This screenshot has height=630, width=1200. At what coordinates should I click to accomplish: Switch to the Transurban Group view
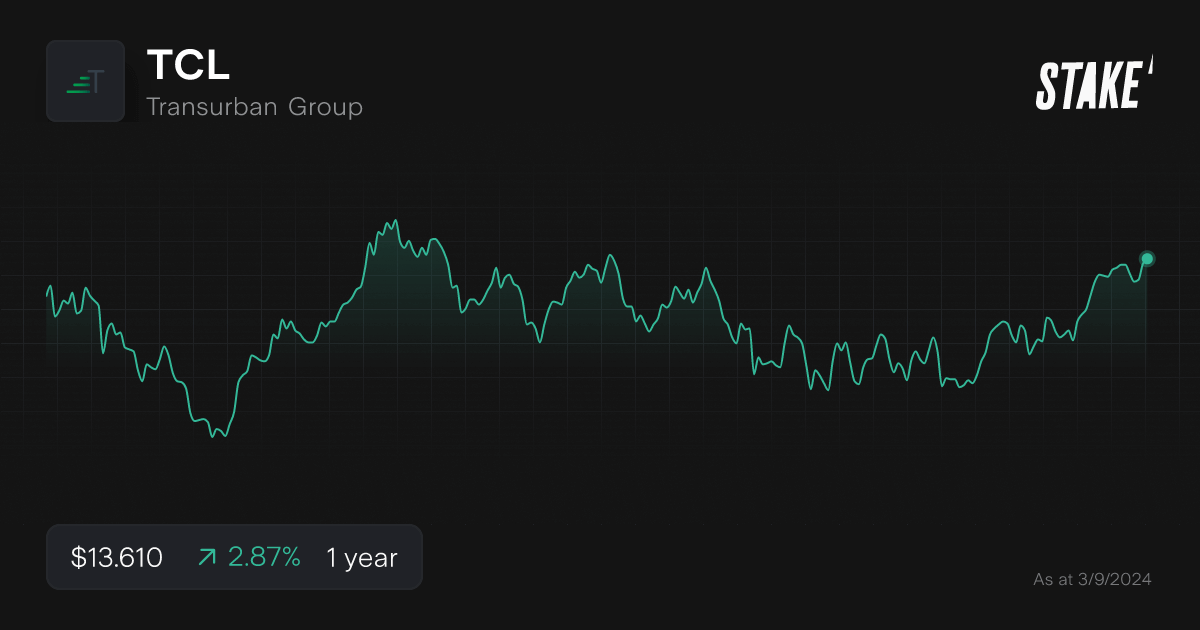point(255,106)
